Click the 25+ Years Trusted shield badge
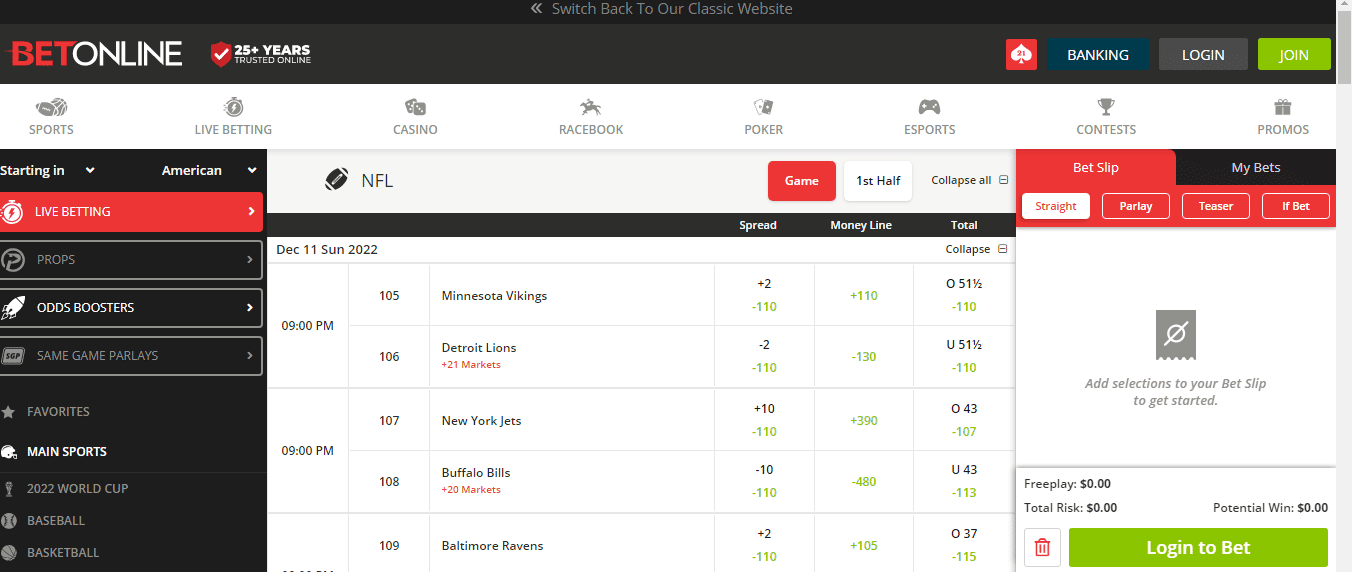Viewport: 1352px width, 572px height. click(x=260, y=54)
